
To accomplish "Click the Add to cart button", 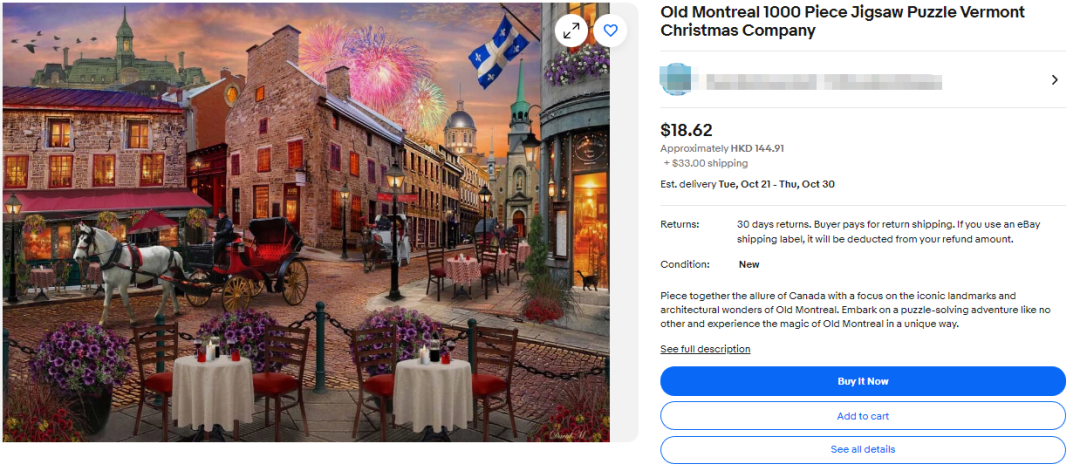I will [862, 416].
